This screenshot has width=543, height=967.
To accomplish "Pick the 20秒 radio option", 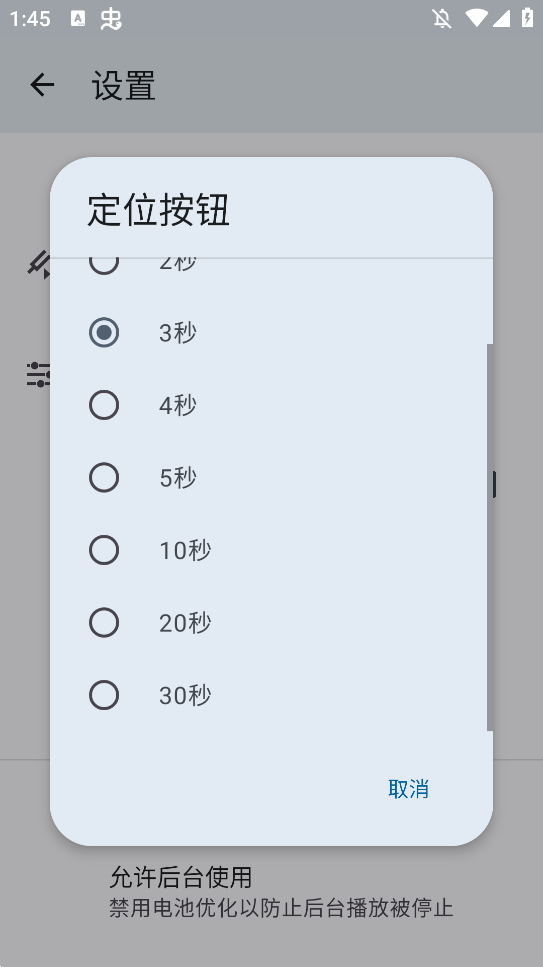I will pos(104,623).
